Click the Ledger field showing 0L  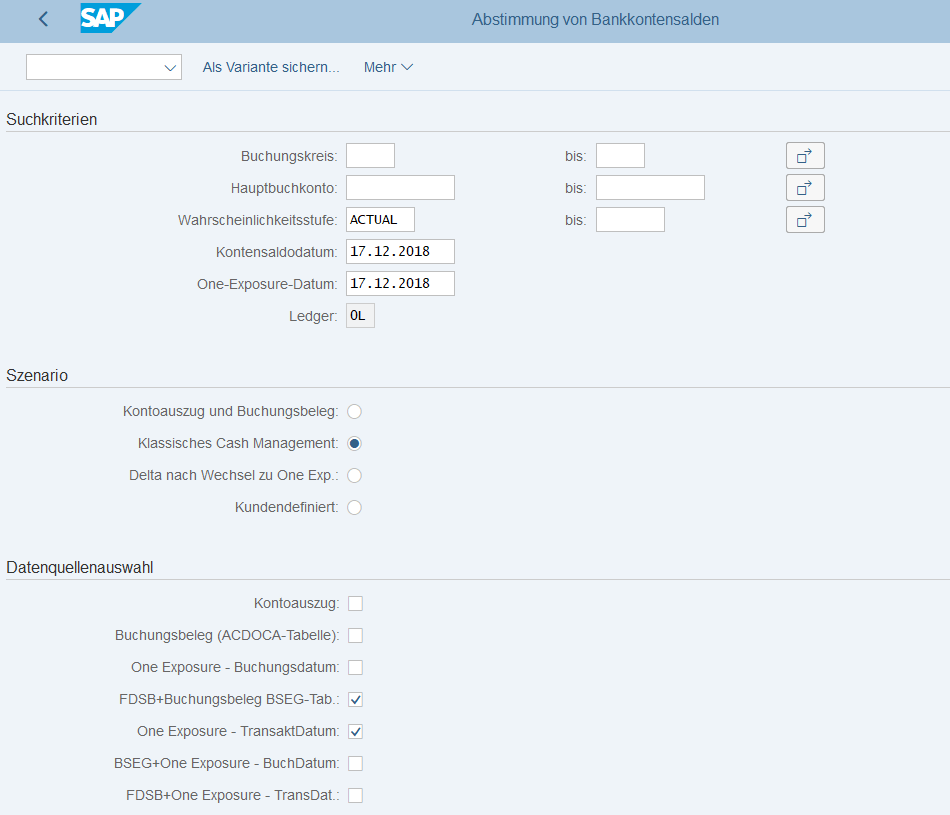tap(360, 316)
